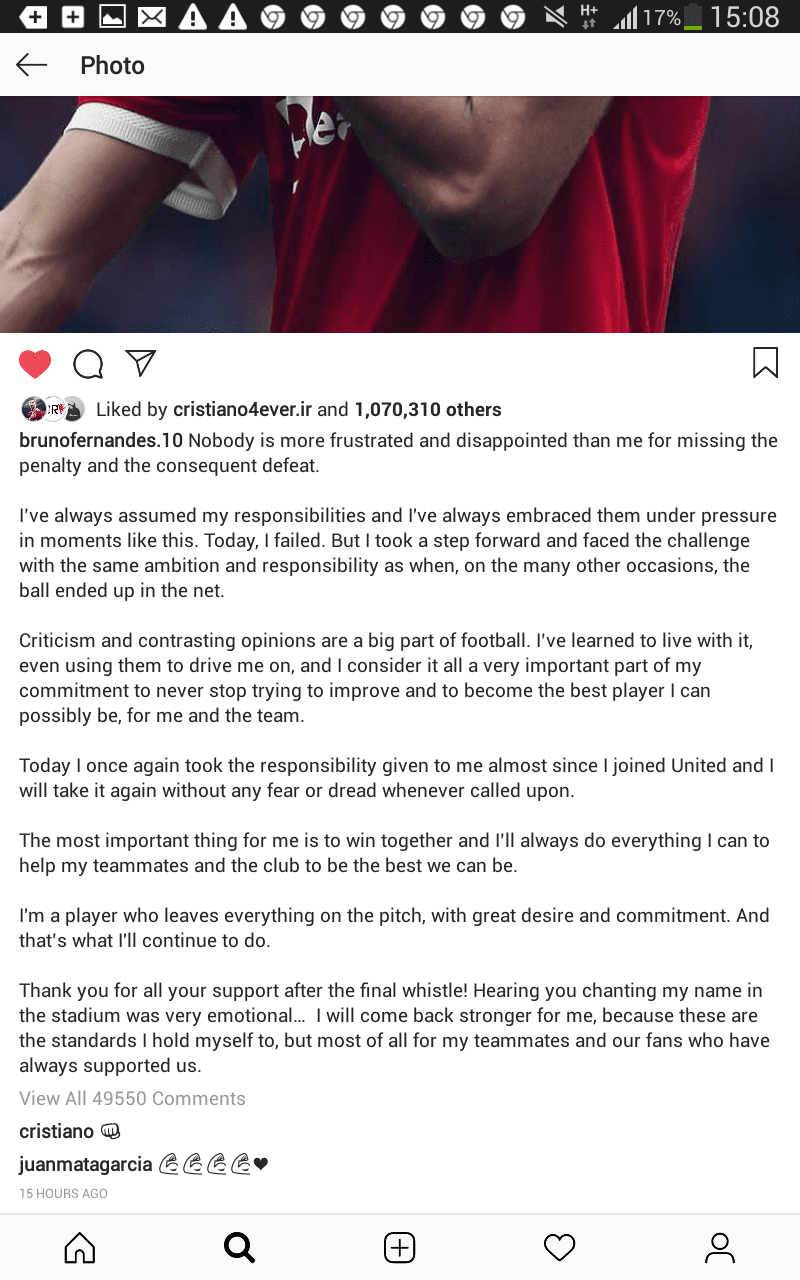Open the Search and explore tab
This screenshot has height=1280, width=800.
coord(240,1247)
